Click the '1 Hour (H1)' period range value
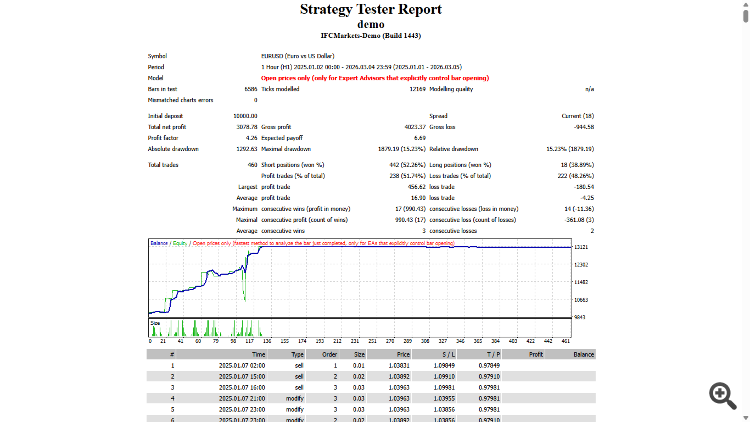The image size is (750, 422). point(361,67)
